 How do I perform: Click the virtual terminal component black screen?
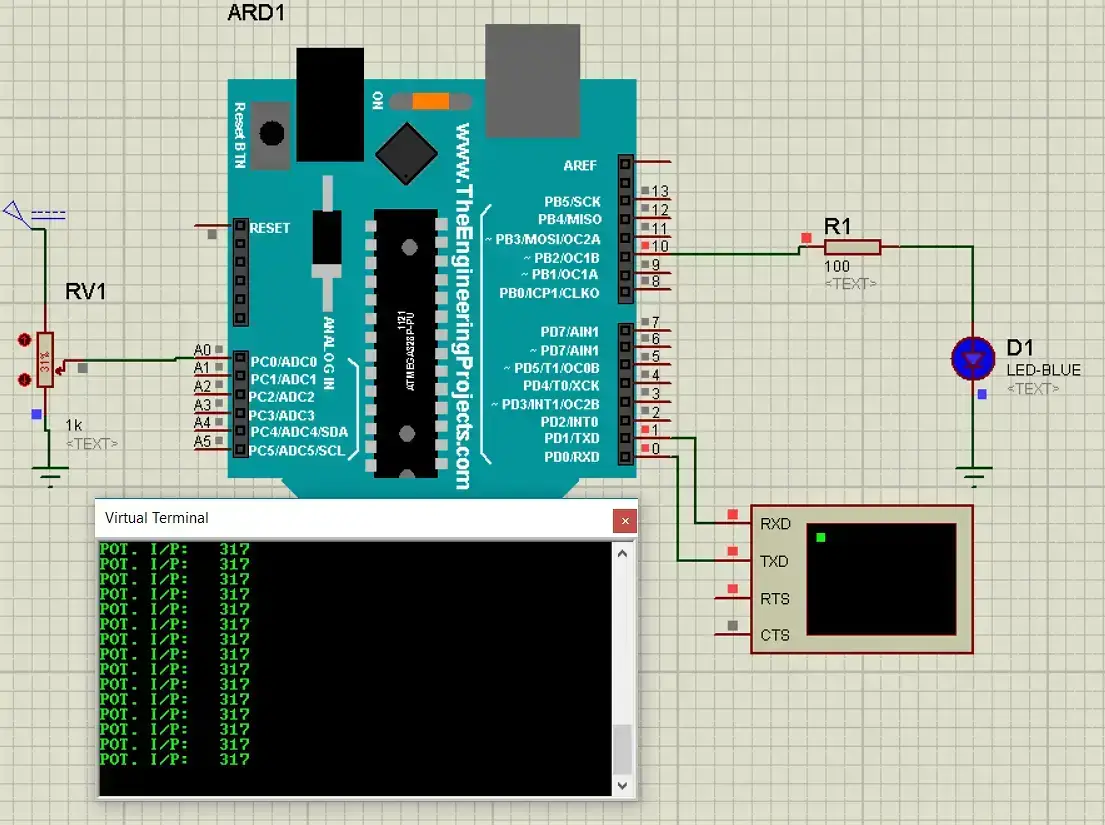881,579
